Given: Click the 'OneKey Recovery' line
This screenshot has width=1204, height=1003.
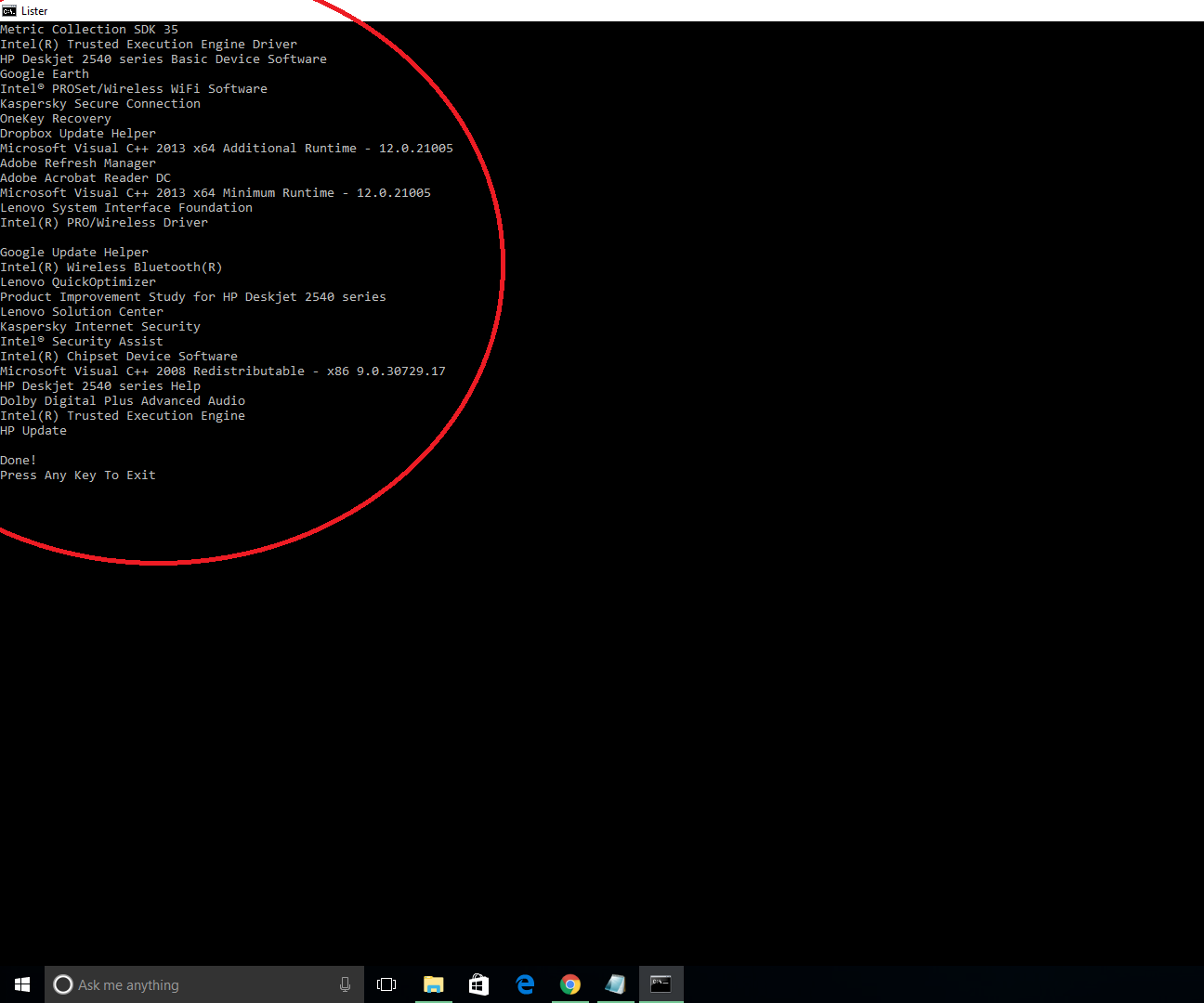Looking at the screenshot, I should tap(56, 119).
